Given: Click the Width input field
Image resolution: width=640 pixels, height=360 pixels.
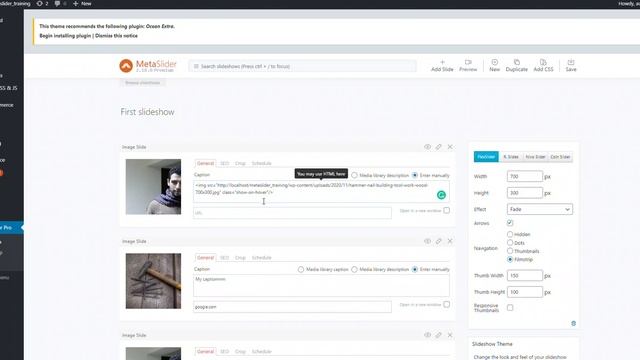Looking at the screenshot, I should point(524,176).
